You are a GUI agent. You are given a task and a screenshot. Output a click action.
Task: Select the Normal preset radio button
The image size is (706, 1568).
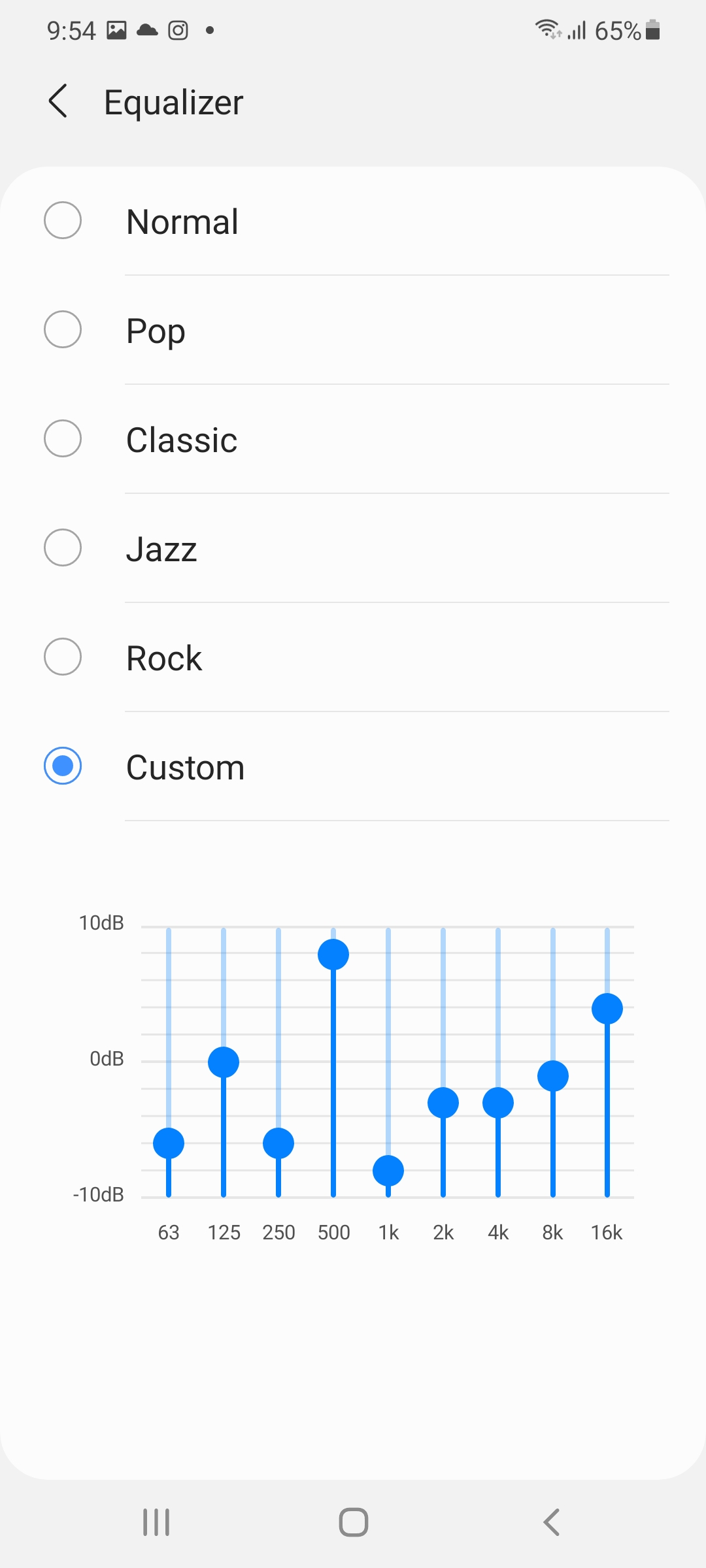tap(63, 221)
